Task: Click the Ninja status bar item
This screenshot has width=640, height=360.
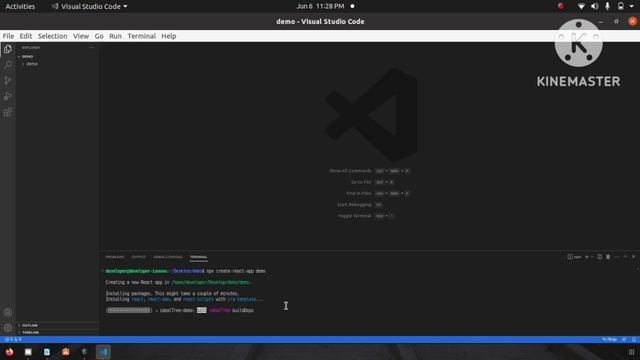Action: pos(609,339)
